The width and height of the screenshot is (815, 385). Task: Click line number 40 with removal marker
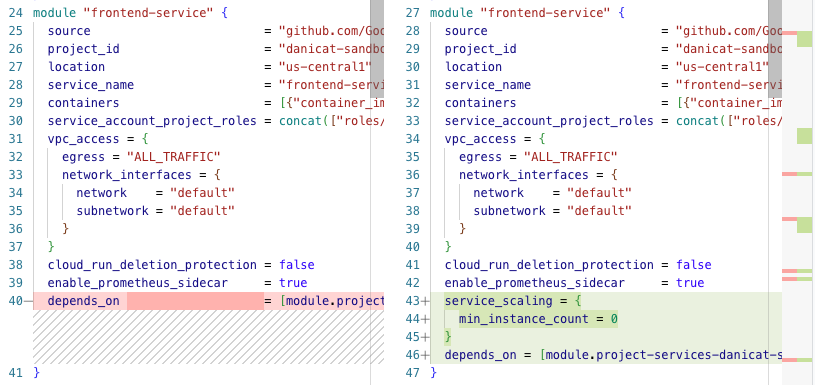pos(19,301)
